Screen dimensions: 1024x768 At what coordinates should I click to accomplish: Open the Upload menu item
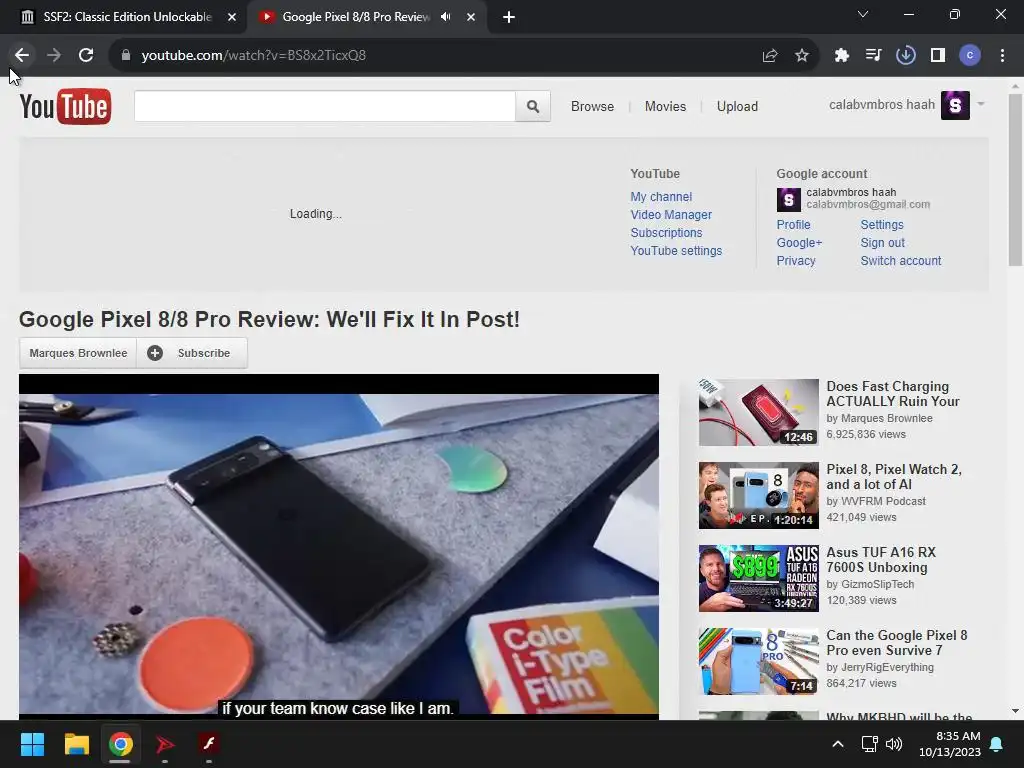(x=737, y=106)
